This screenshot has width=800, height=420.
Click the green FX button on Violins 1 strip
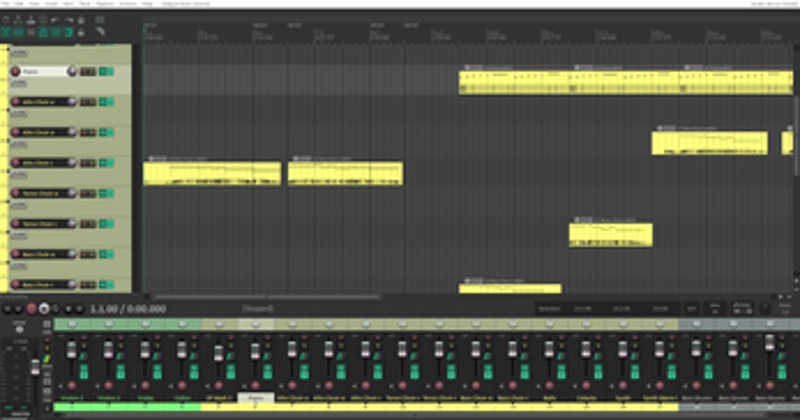pos(84,372)
